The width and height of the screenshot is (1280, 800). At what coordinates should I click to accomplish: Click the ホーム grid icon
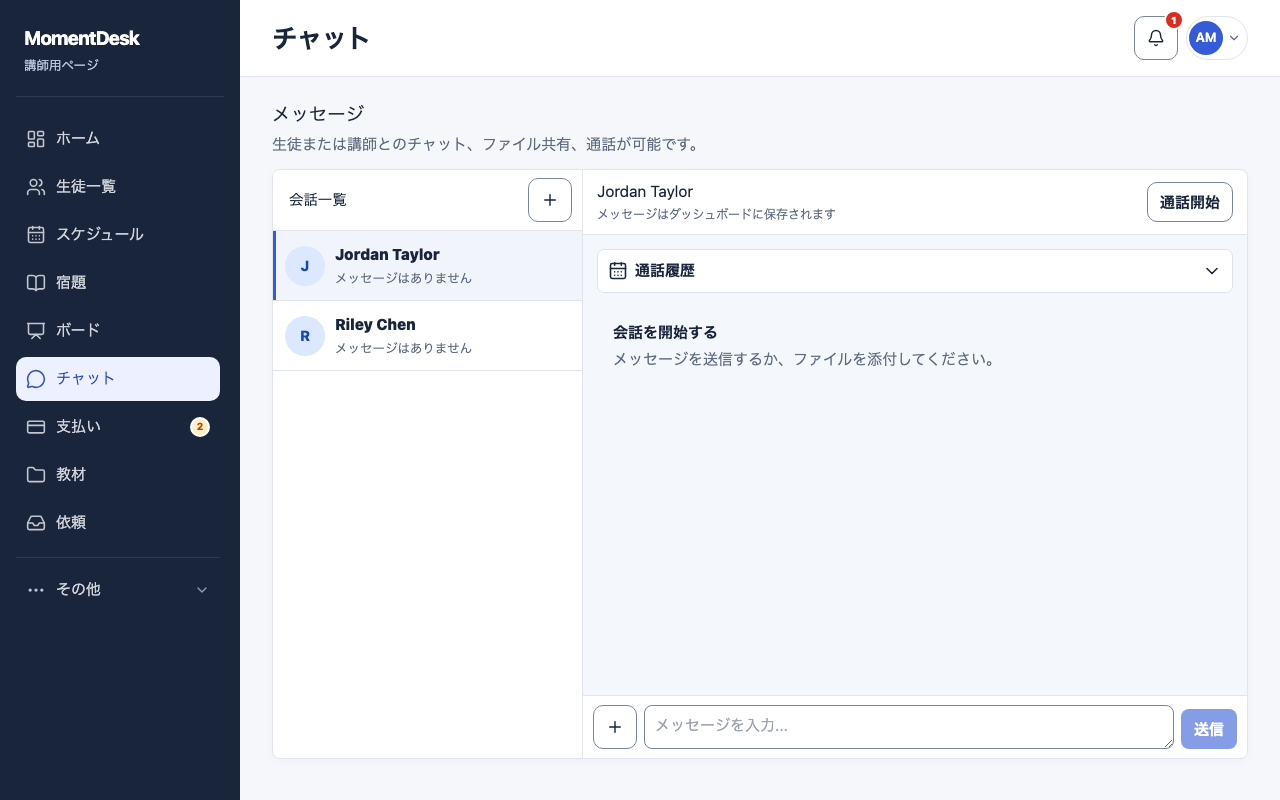click(36, 138)
